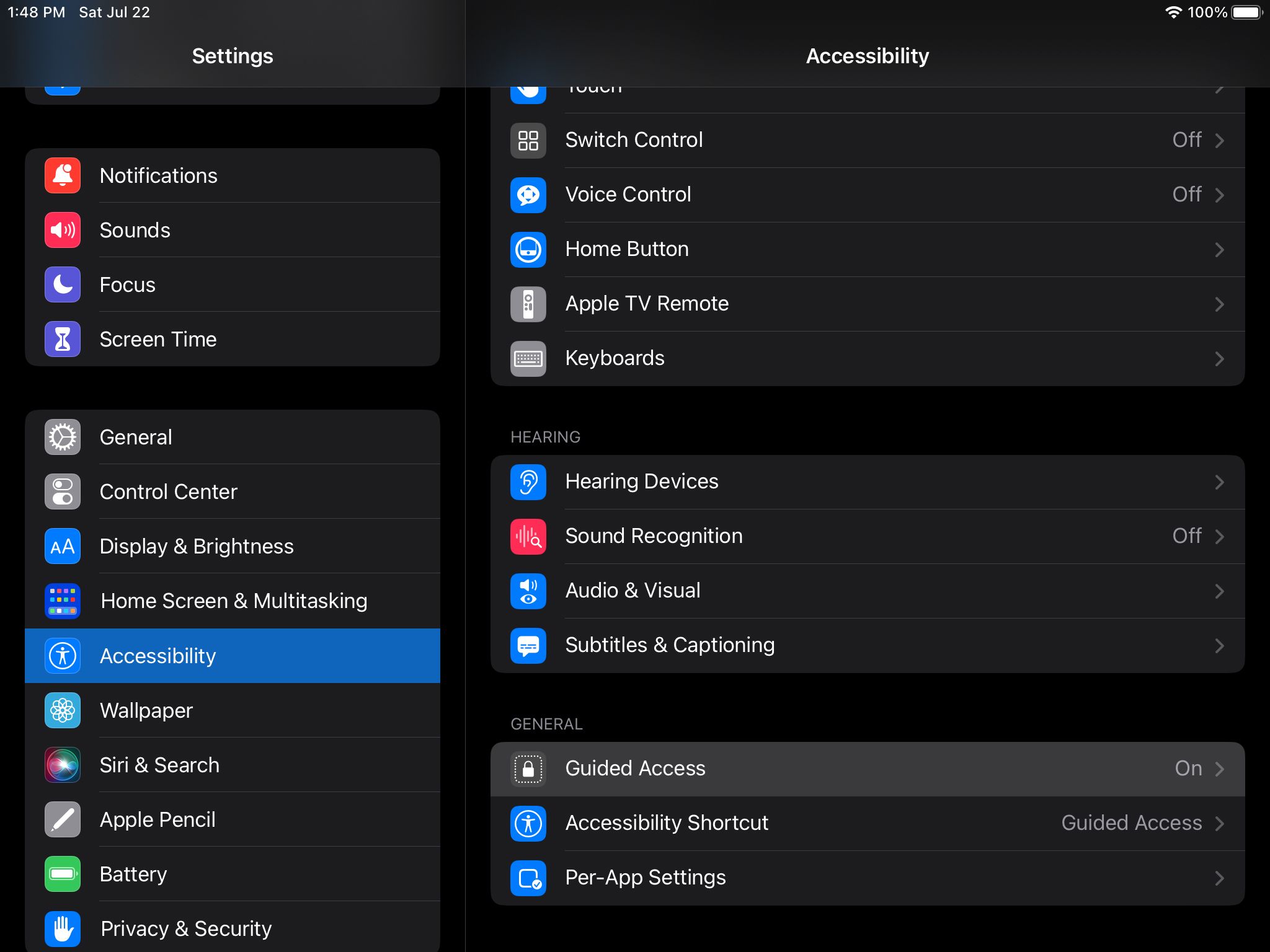Screen dimensions: 1270x952
Task: Expand the Audio & Visual settings
Action: coord(868,591)
